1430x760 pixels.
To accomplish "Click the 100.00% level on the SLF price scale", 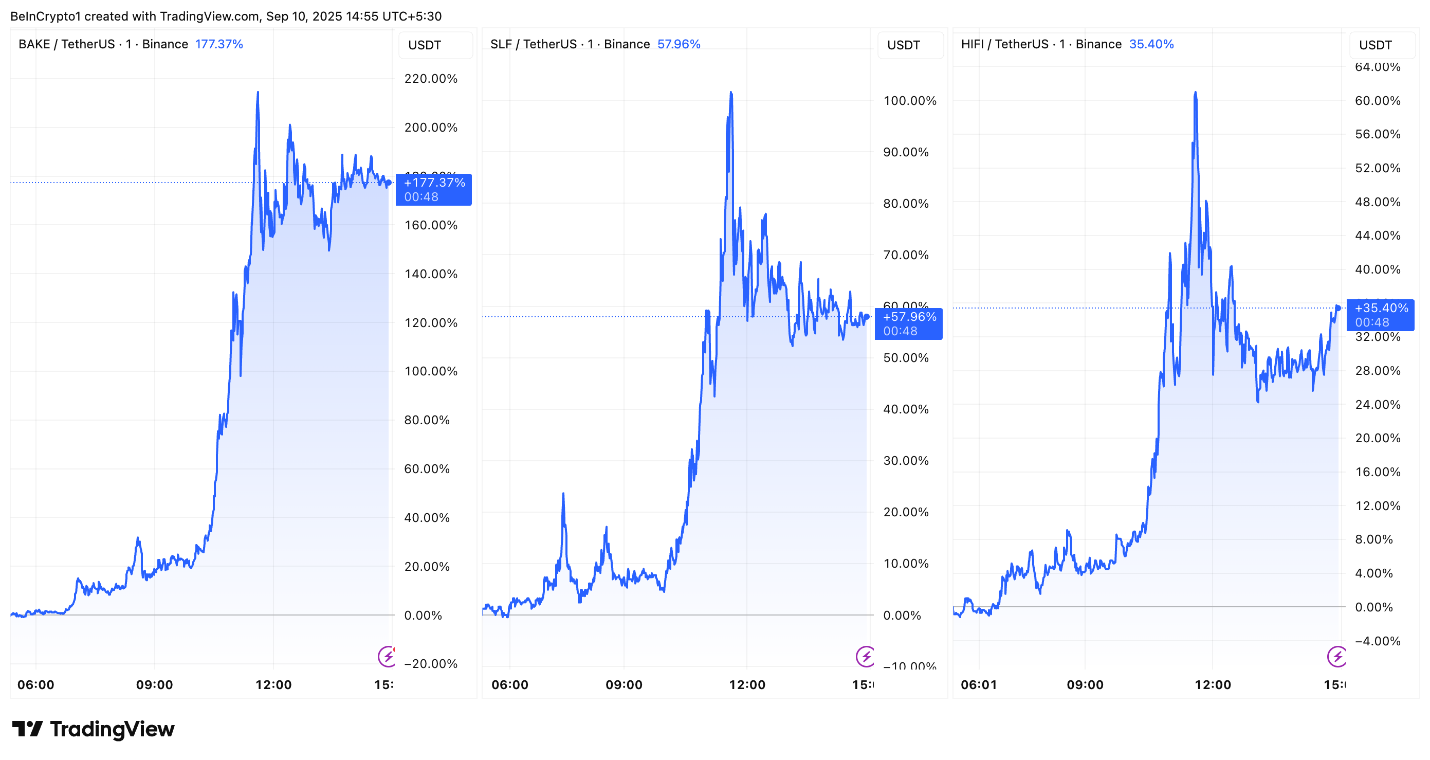I will click(910, 100).
